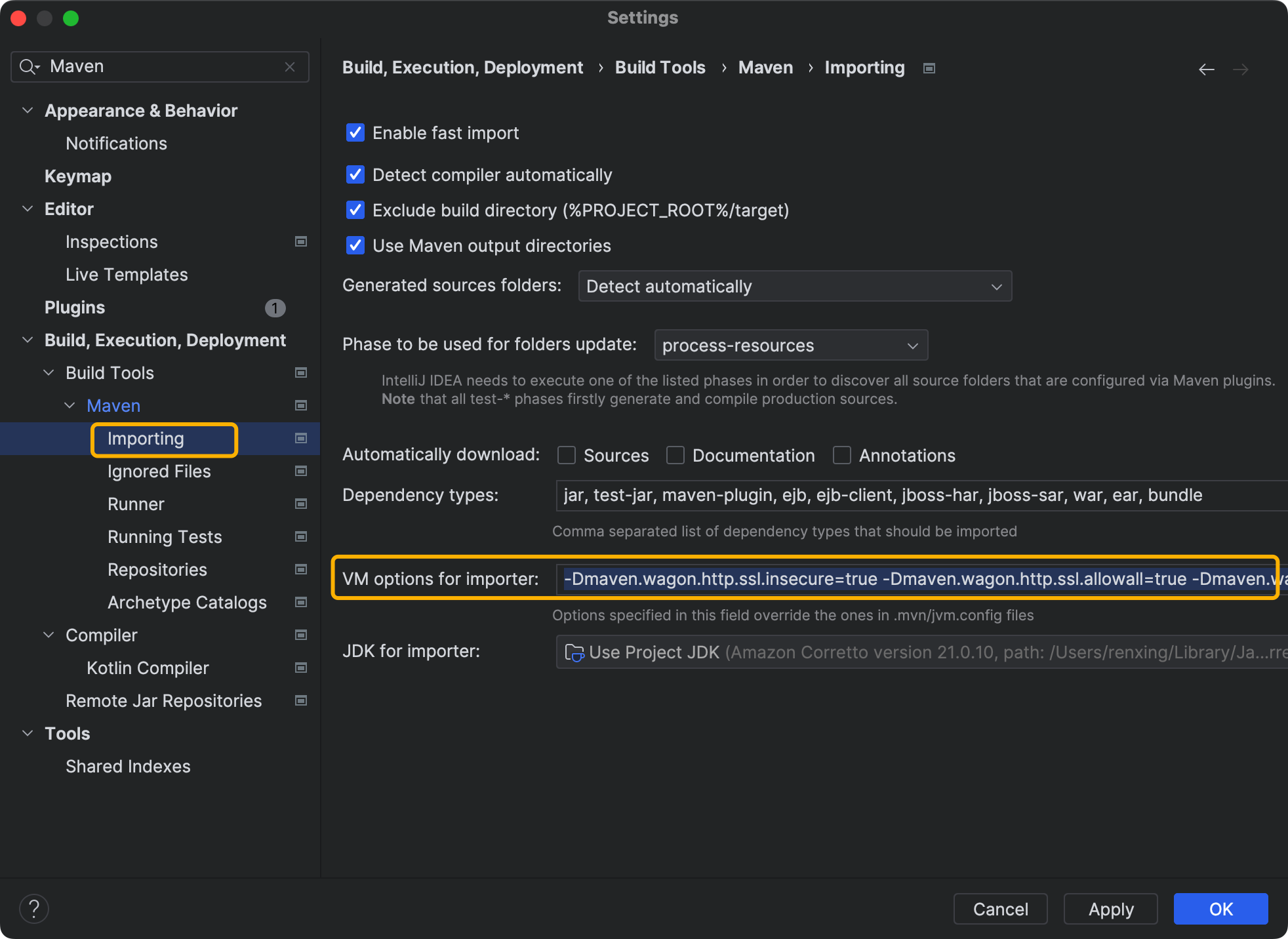This screenshot has height=939, width=1288.
Task: Collapse the Appearance & Behavior section
Action: tap(28, 111)
